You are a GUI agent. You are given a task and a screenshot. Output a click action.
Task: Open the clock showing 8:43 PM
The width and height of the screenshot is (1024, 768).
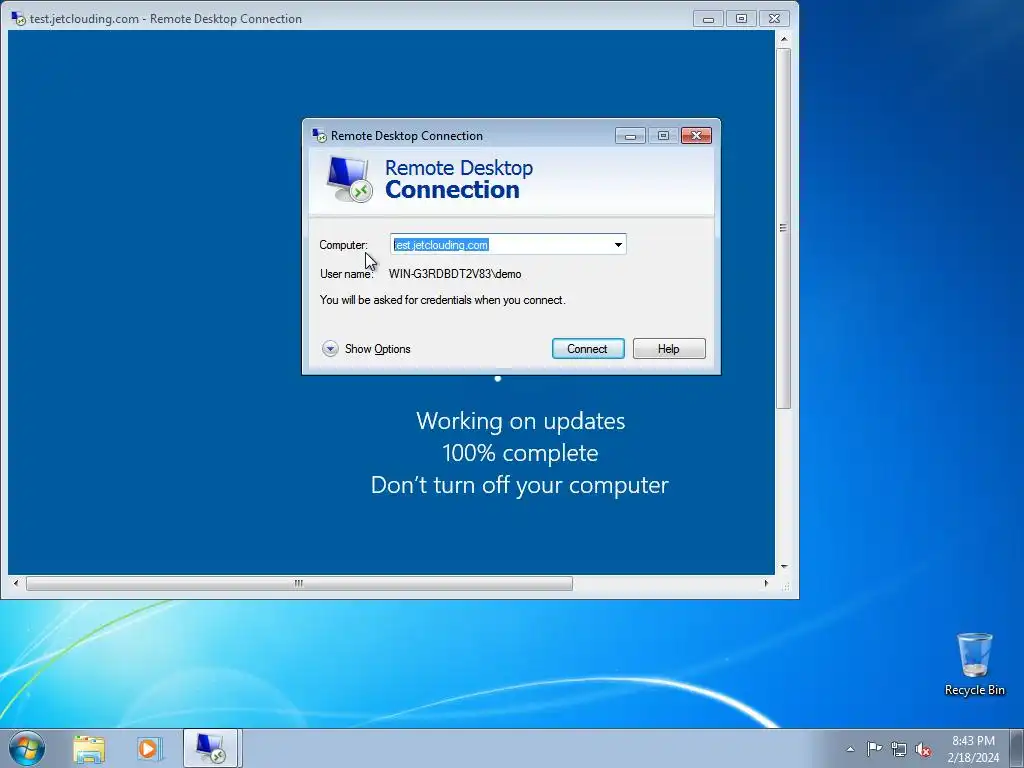coord(973,748)
